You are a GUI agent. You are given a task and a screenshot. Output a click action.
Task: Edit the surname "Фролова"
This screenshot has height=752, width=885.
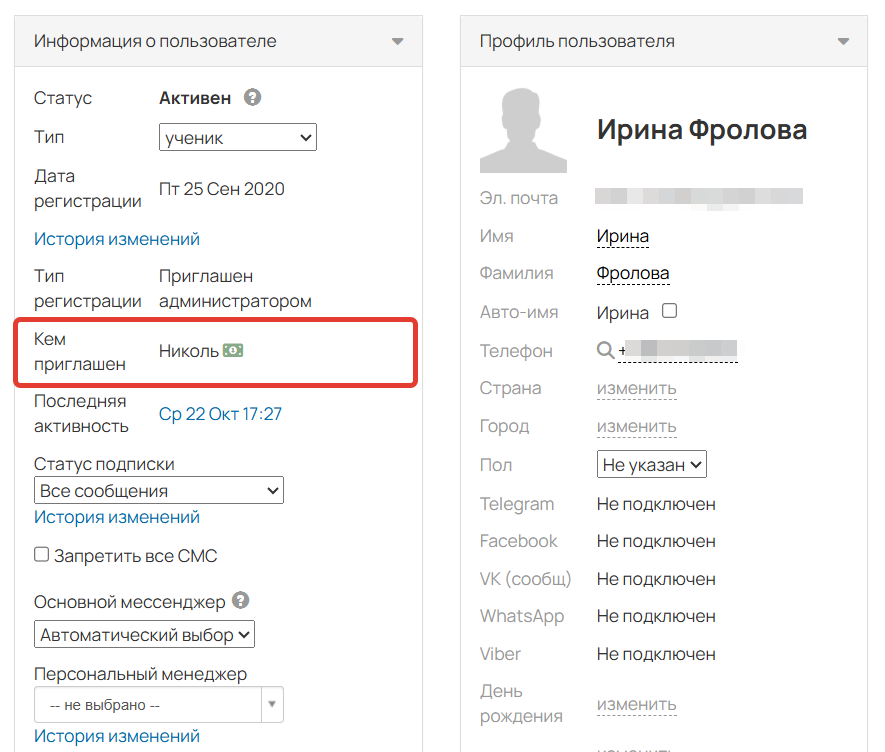coord(633,273)
